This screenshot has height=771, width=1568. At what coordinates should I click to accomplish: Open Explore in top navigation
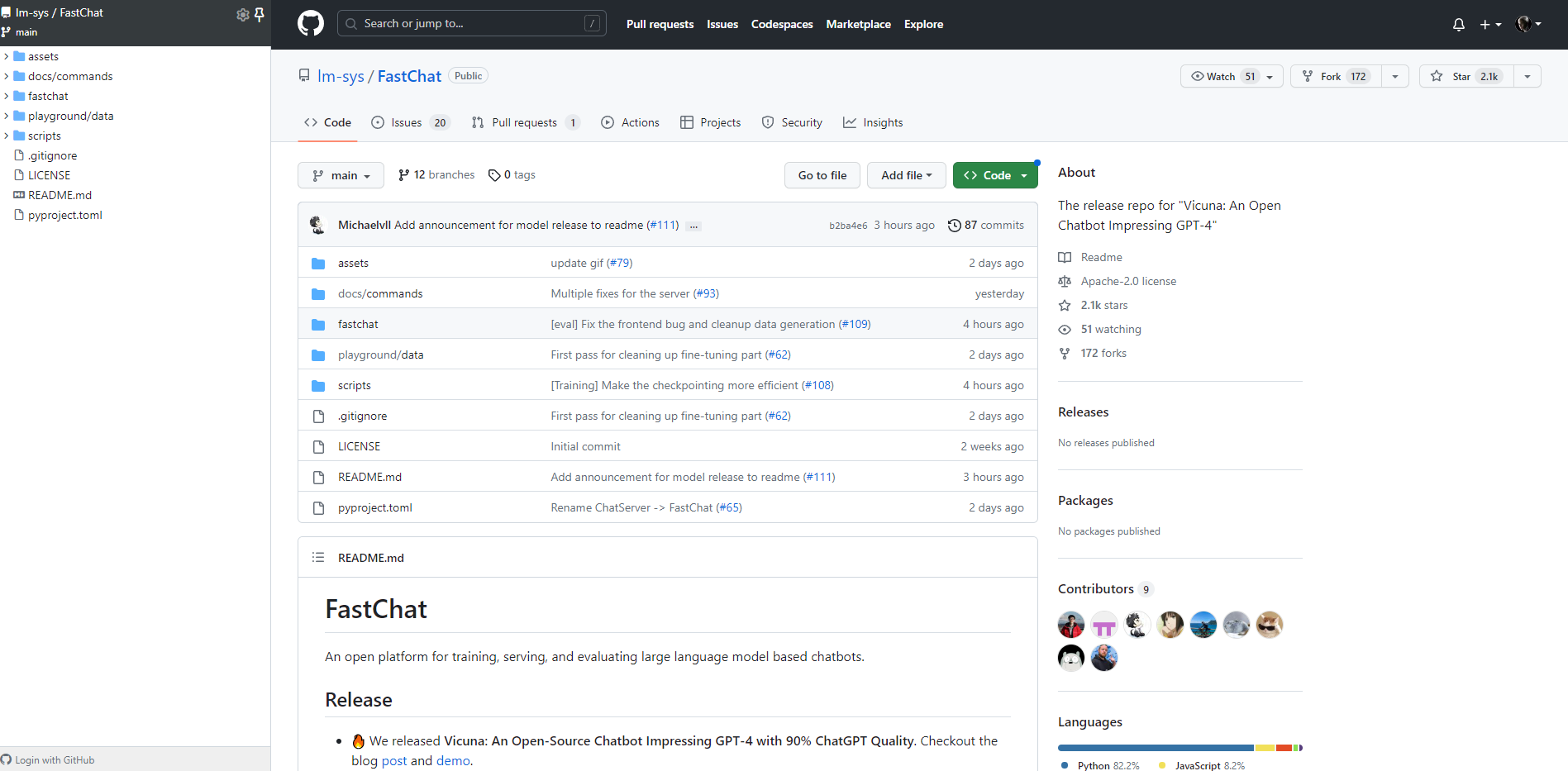point(923,24)
